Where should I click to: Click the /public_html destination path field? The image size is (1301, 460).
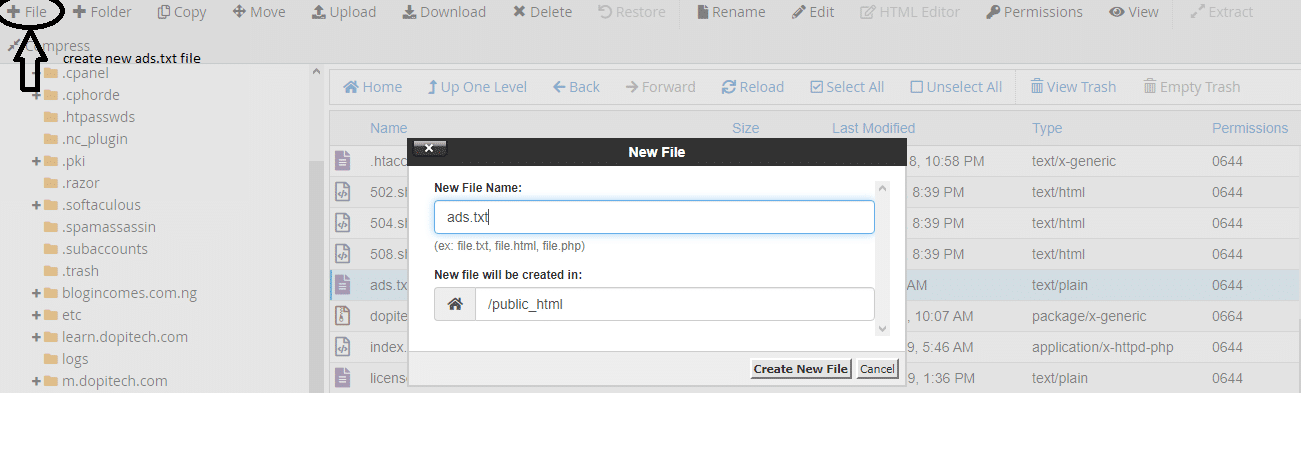pyautogui.click(x=675, y=304)
